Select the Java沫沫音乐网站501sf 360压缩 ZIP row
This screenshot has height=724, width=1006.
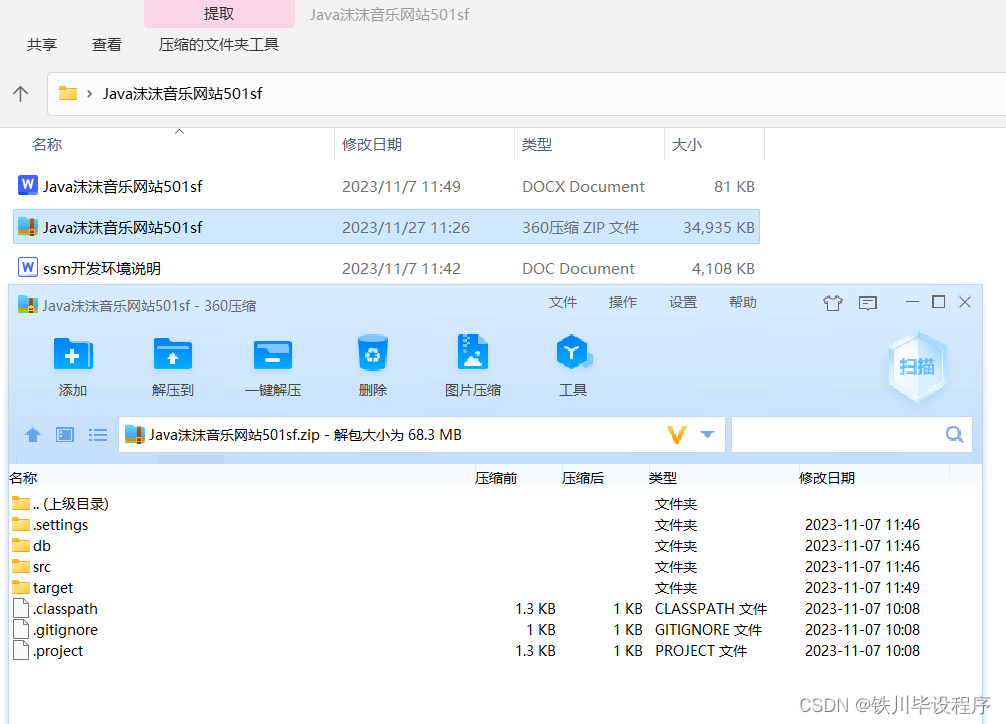pyautogui.click(x=386, y=227)
